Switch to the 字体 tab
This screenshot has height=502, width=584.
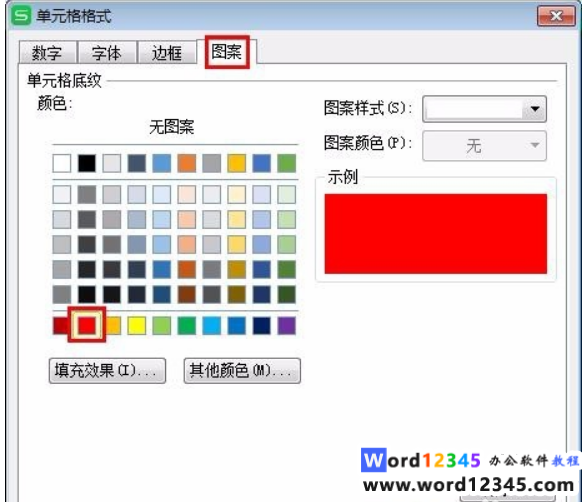(x=107, y=53)
